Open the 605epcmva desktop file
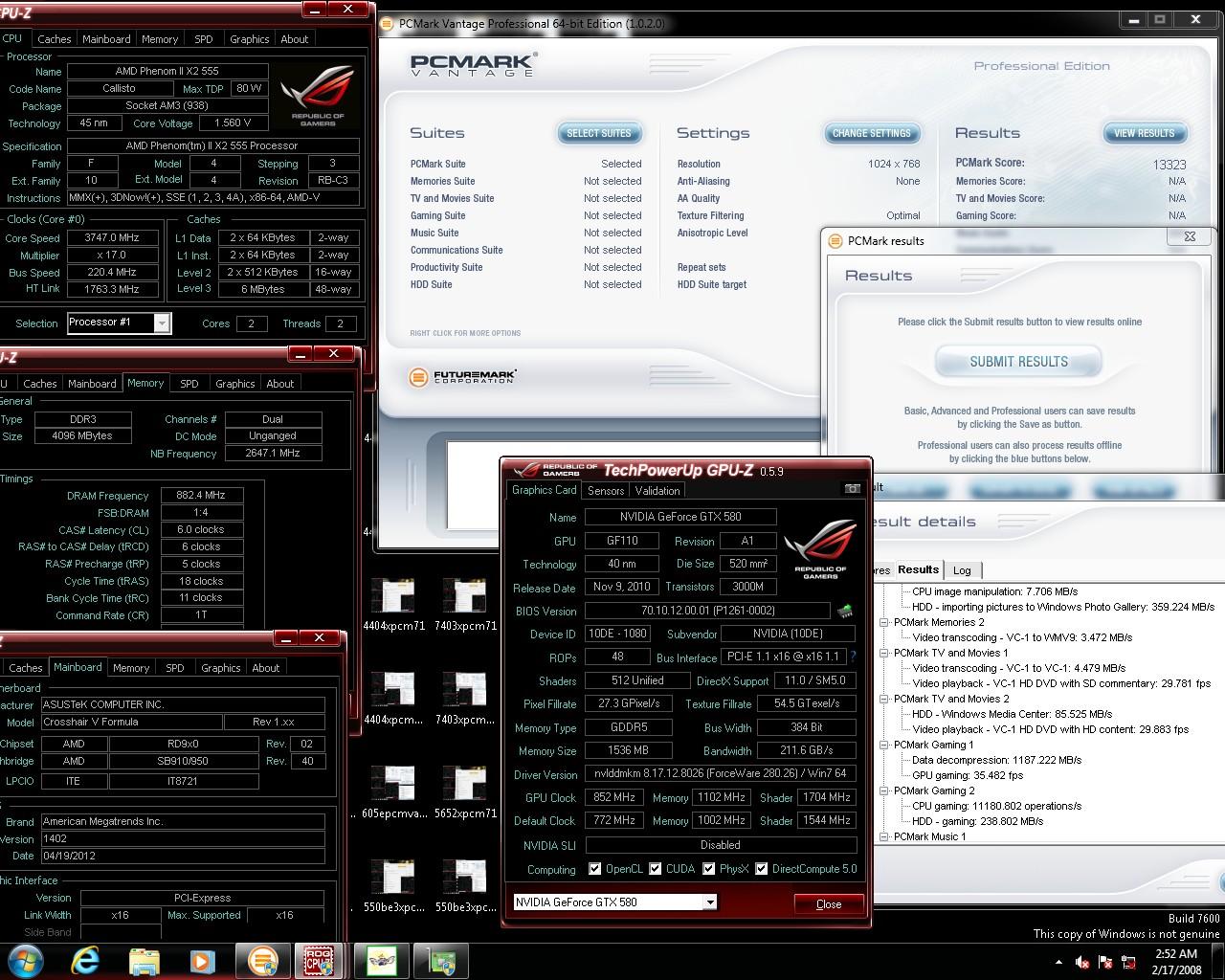 pos(393,792)
